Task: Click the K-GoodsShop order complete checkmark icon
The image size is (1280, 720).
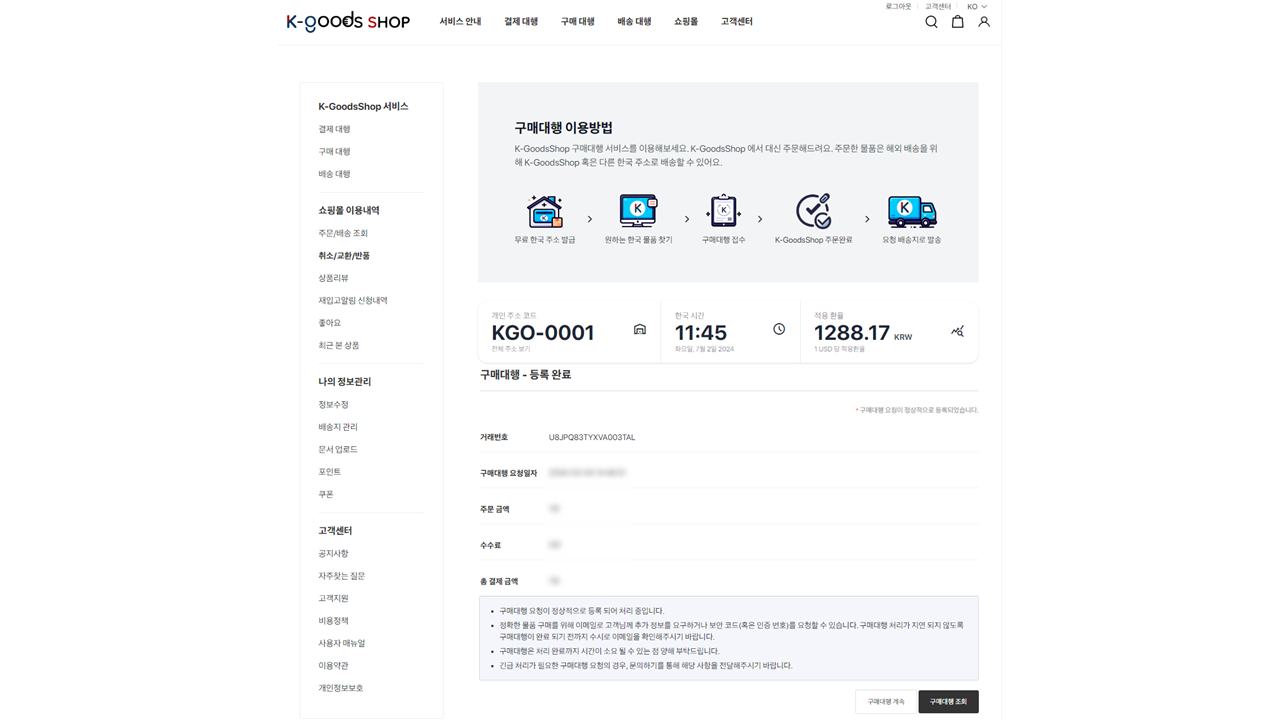Action: [813, 212]
